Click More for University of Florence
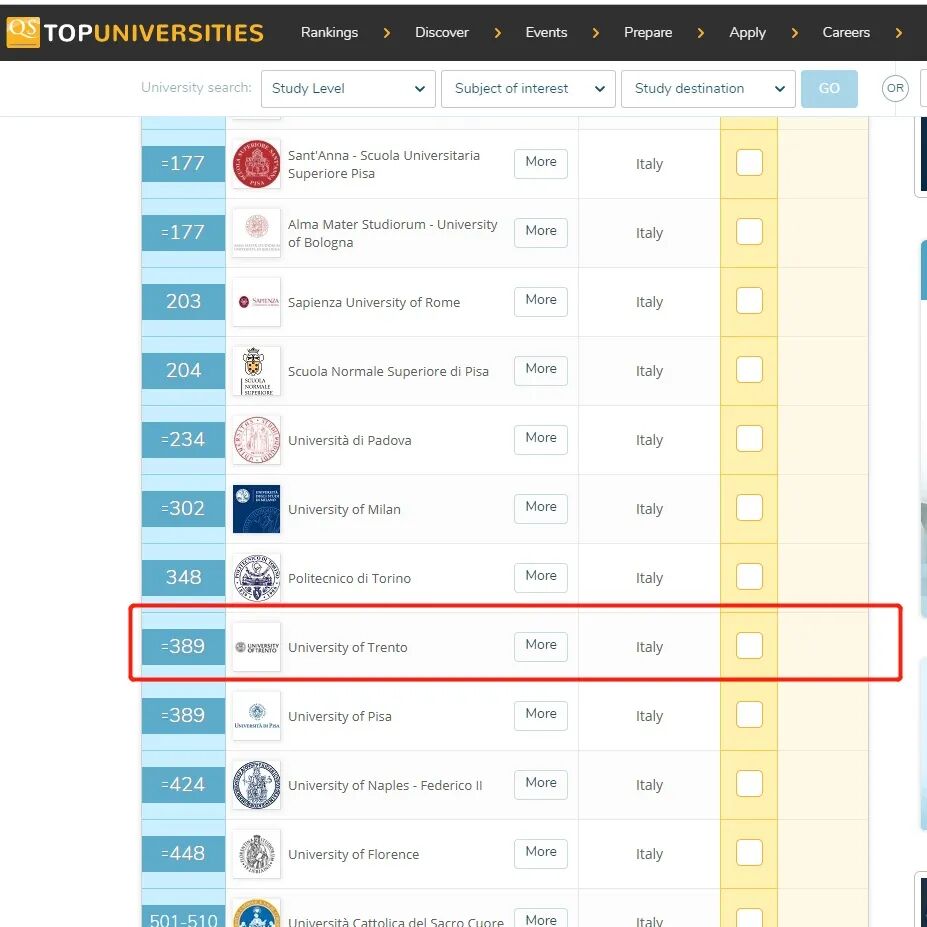The image size is (927, 927). tap(540, 853)
